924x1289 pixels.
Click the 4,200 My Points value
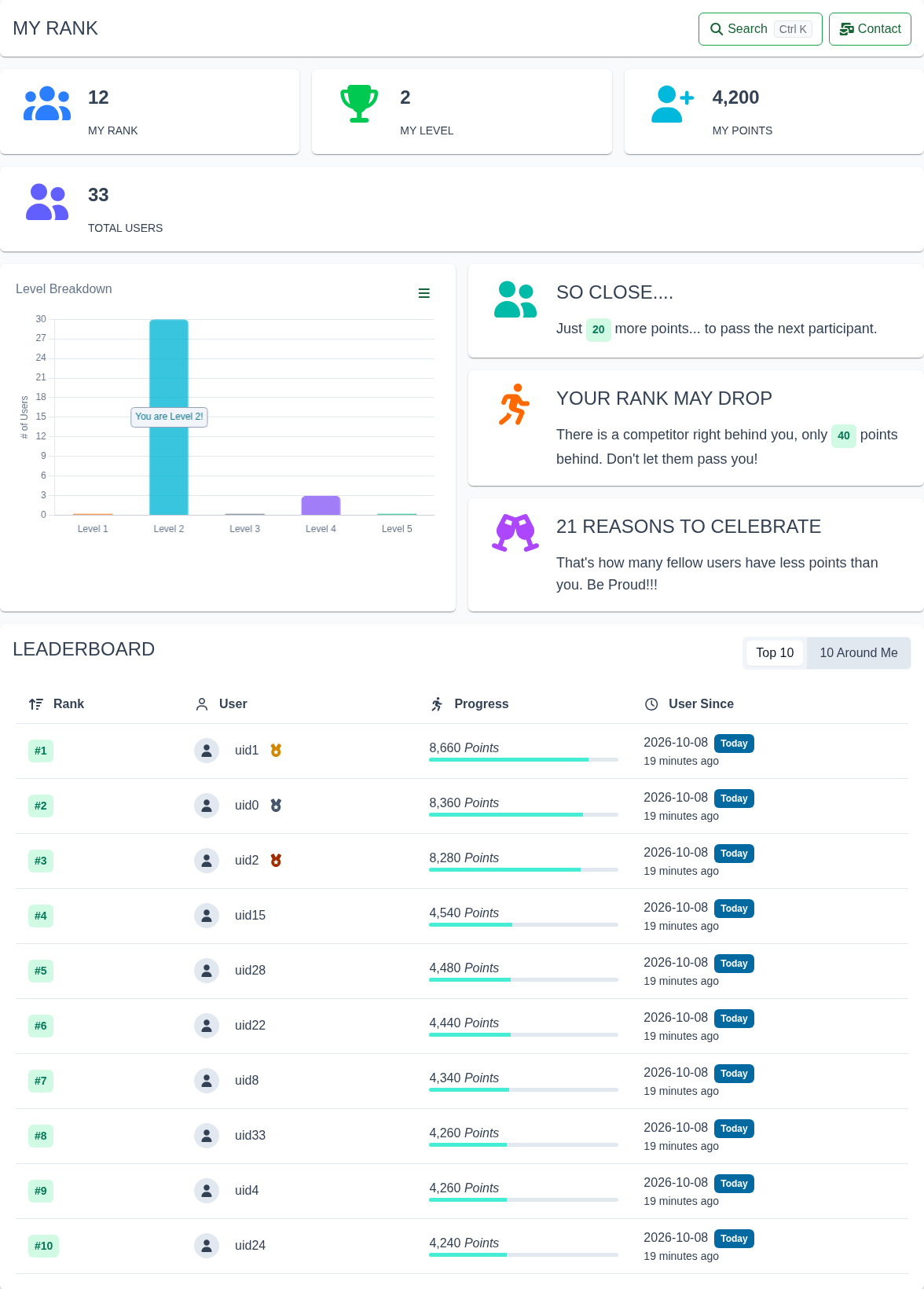coord(735,97)
